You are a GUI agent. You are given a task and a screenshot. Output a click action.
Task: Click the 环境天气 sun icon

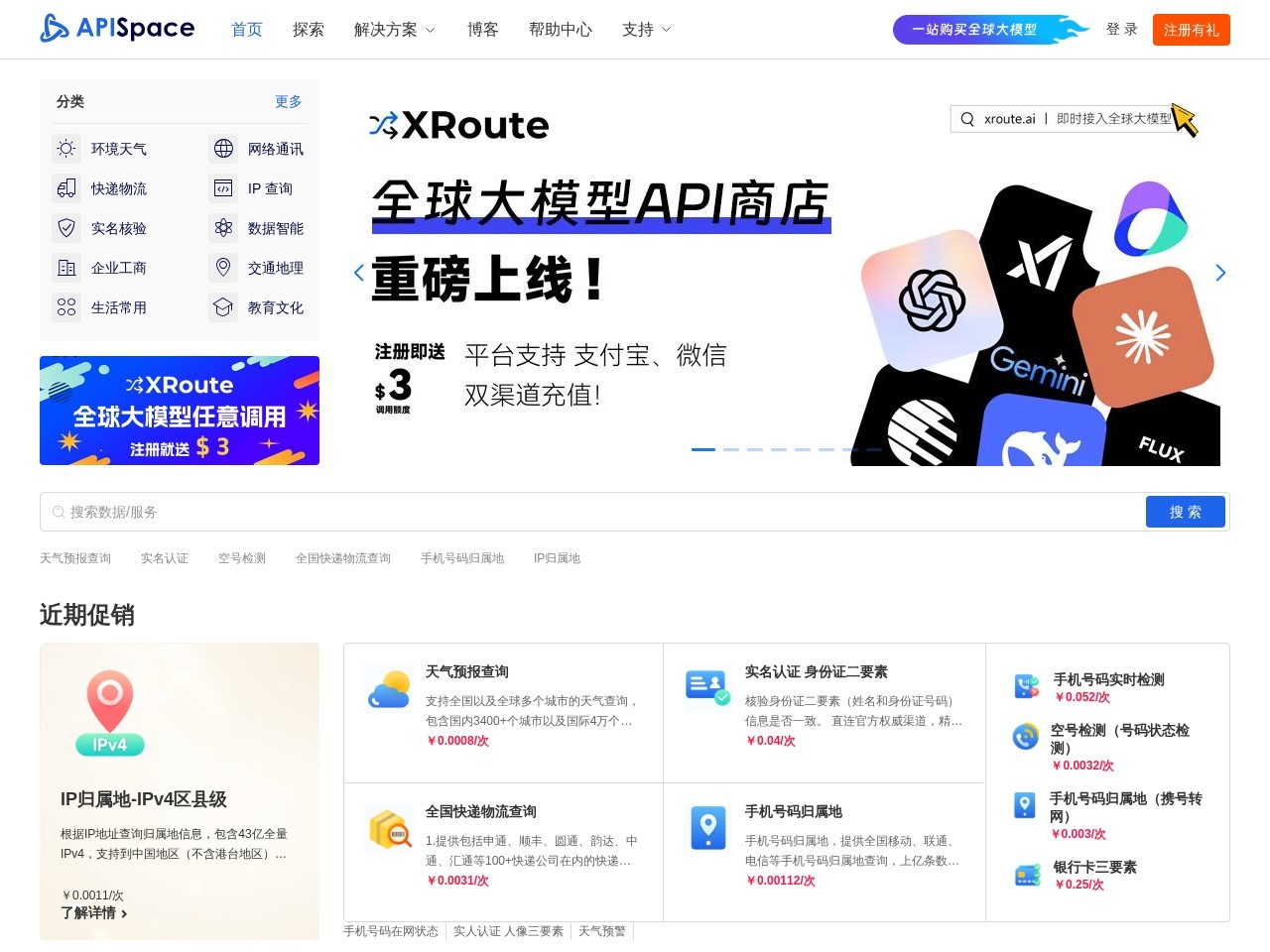(66, 149)
